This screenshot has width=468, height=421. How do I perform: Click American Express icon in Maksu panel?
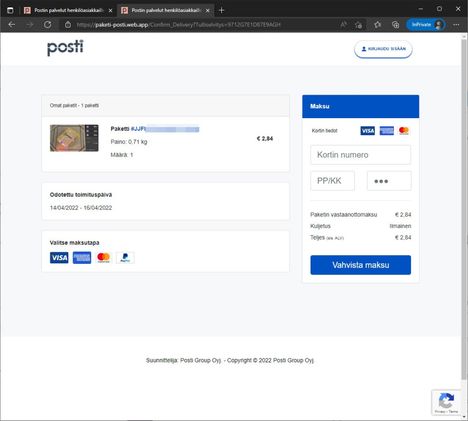pos(387,131)
